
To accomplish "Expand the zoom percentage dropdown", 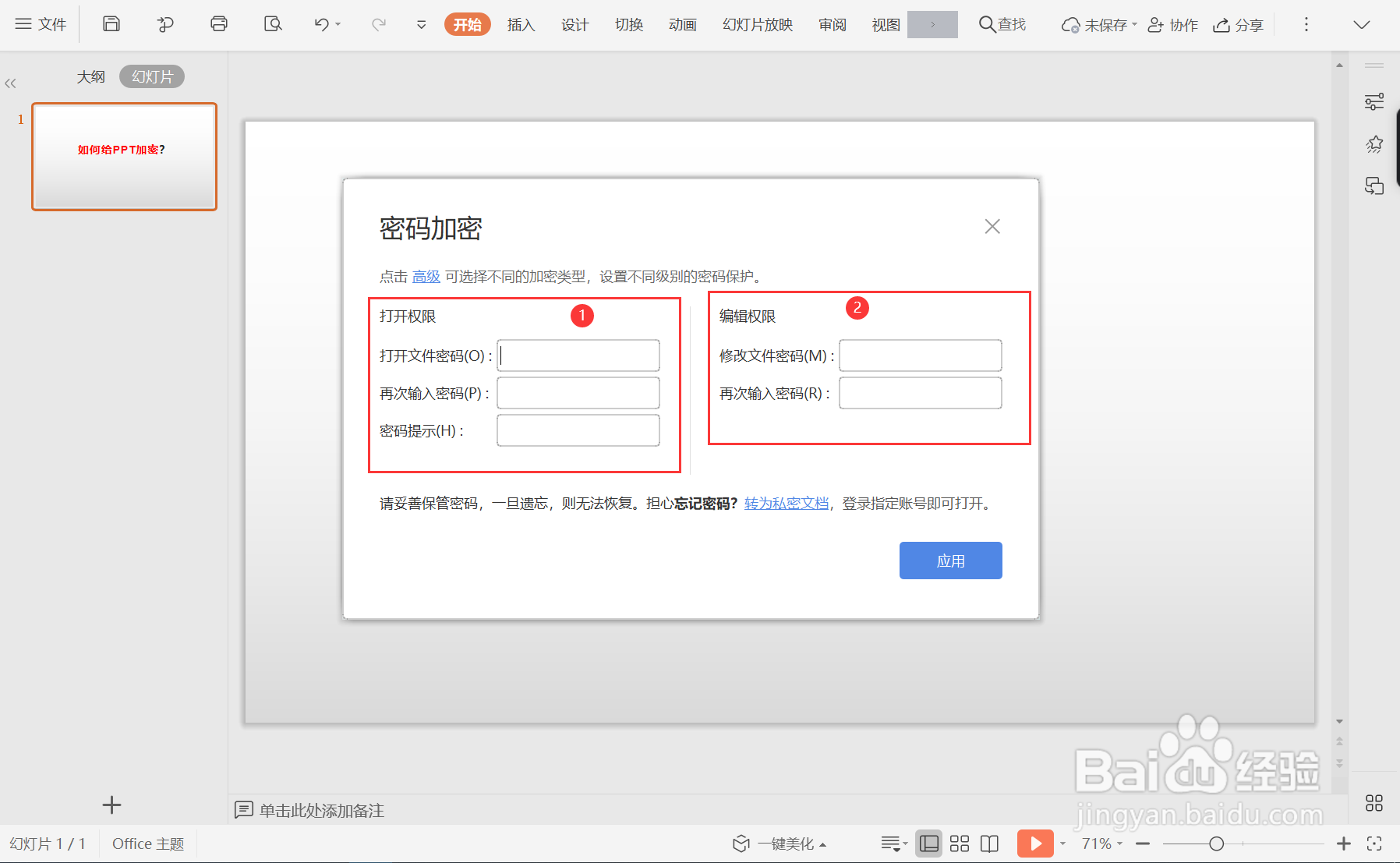I will (1120, 843).
